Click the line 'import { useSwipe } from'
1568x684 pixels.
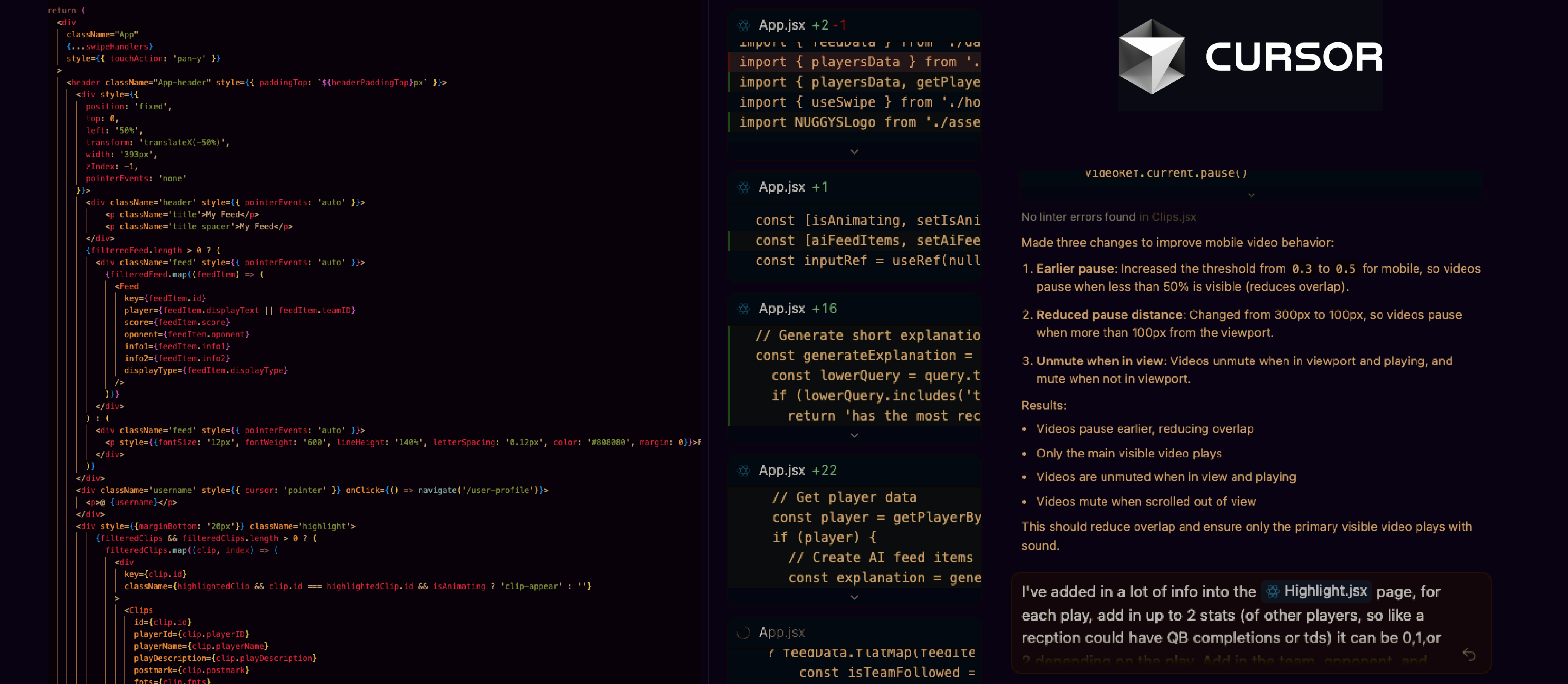(859, 102)
